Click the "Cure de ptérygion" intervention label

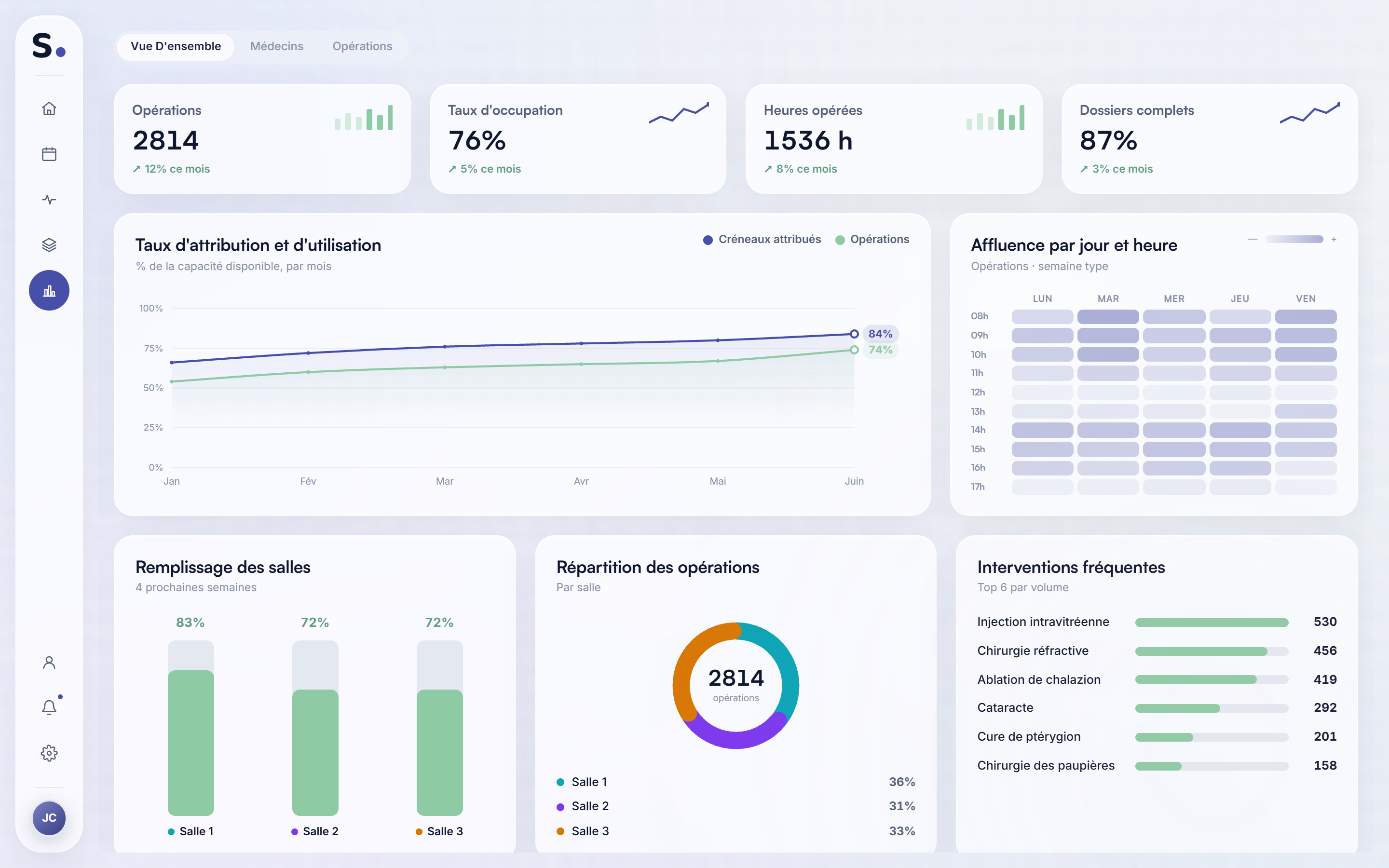(x=1029, y=736)
